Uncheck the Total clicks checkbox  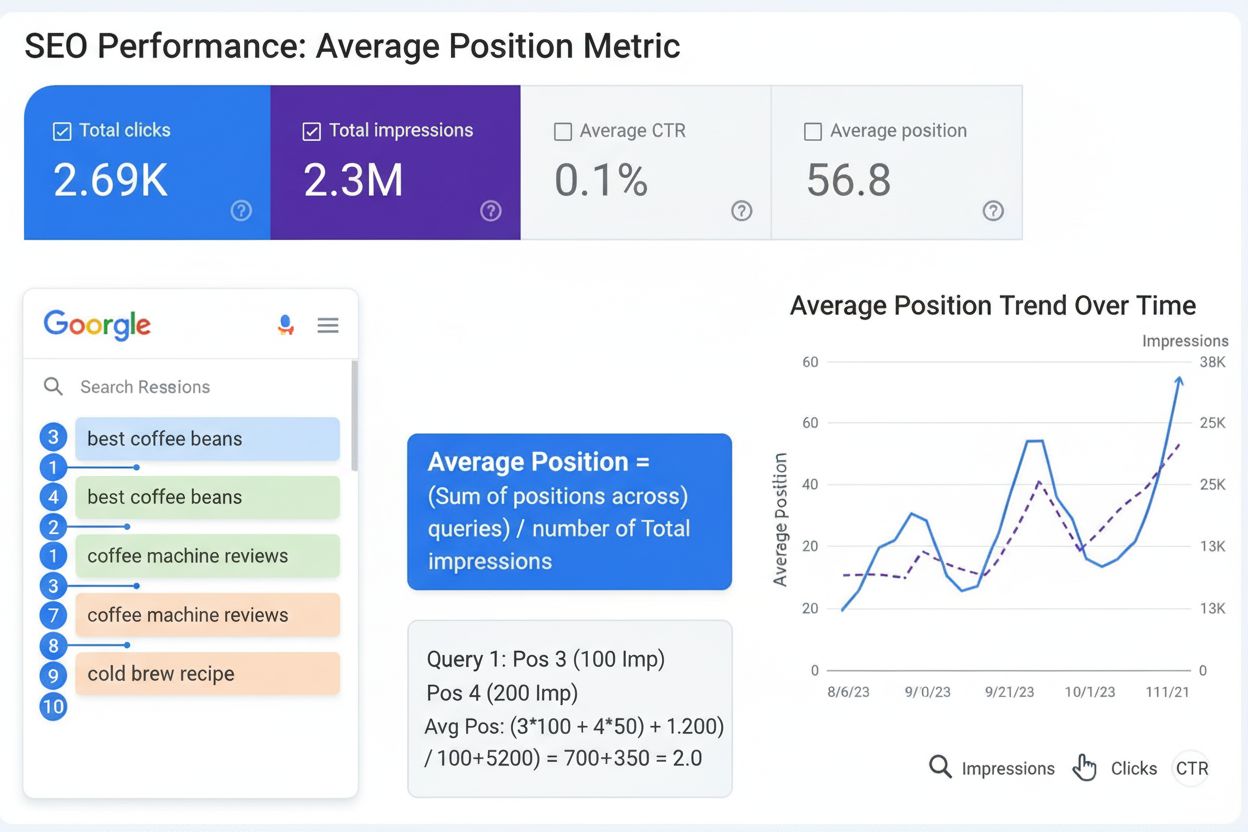pos(62,131)
